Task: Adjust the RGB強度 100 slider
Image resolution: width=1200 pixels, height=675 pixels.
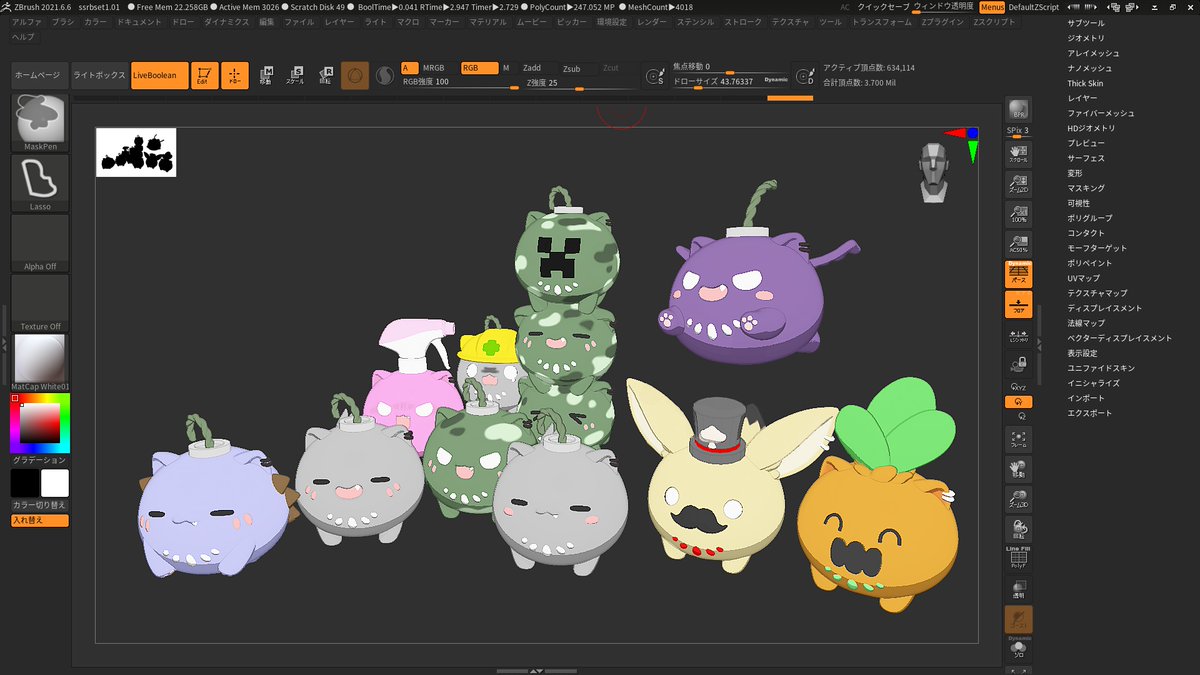Action: pos(460,83)
